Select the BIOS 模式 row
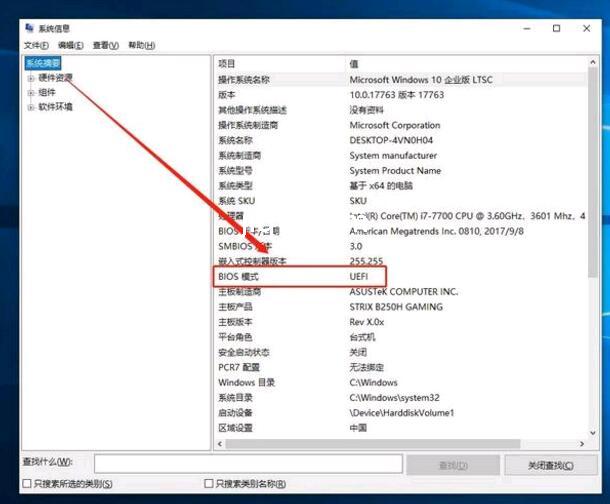This screenshot has width=610, height=504. click(x=300, y=275)
